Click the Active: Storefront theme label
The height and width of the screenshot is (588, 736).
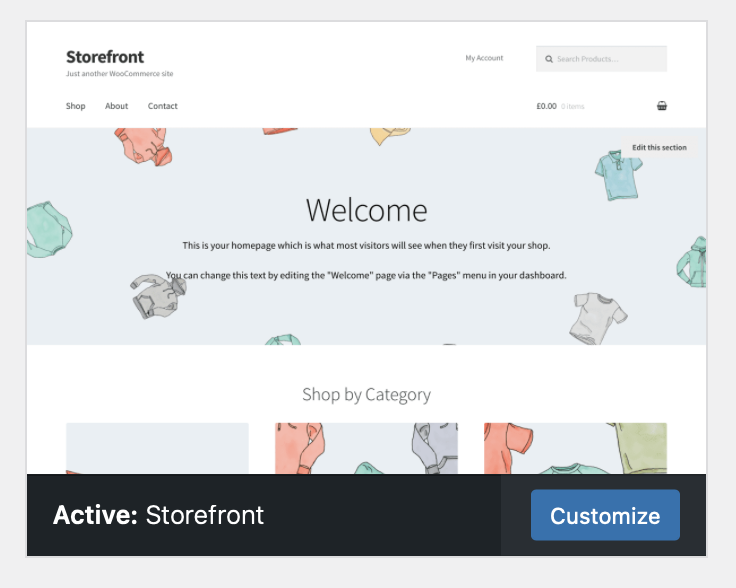pyautogui.click(x=158, y=515)
